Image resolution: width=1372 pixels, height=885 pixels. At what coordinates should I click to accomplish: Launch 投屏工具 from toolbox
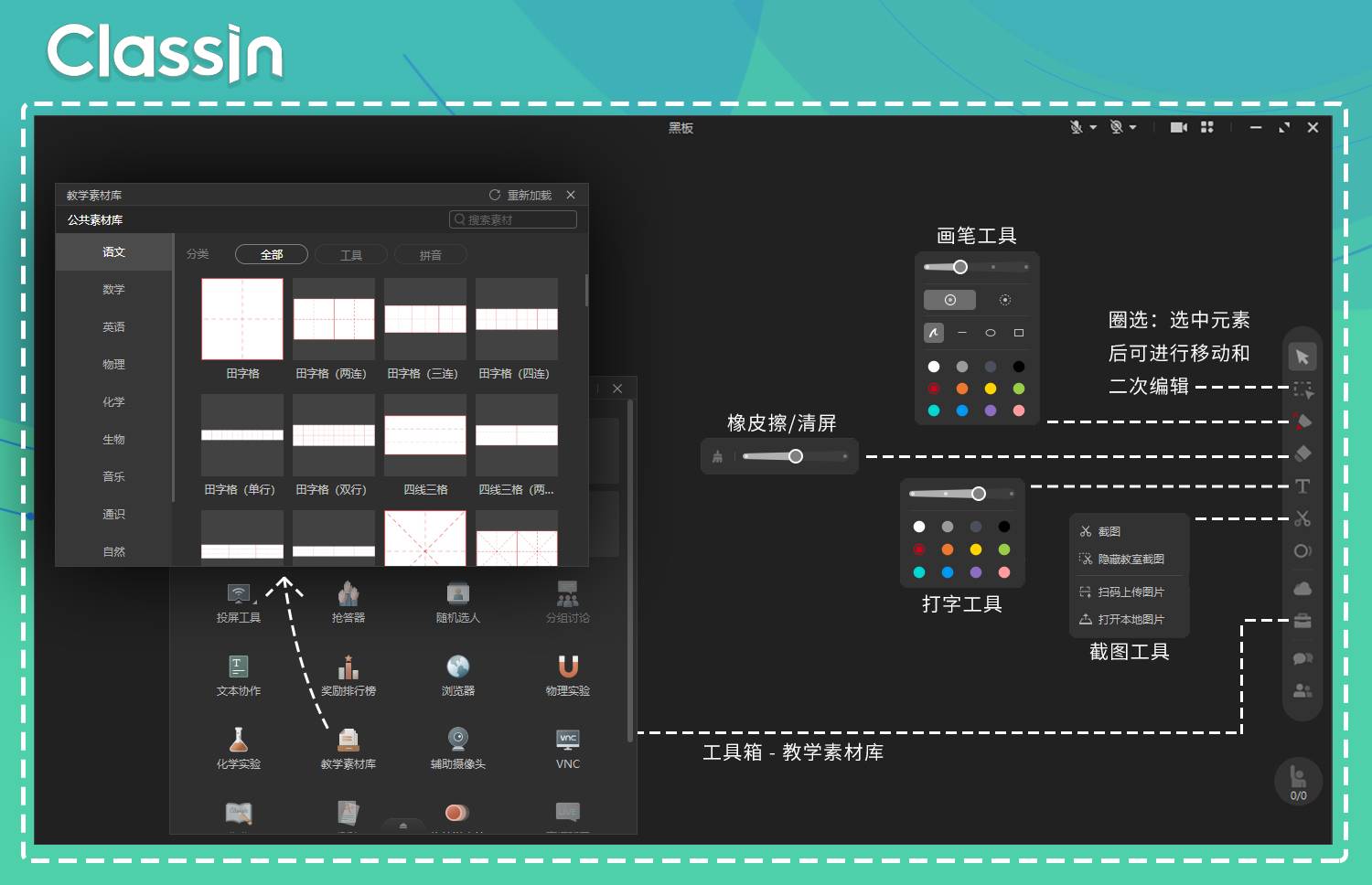tap(239, 602)
